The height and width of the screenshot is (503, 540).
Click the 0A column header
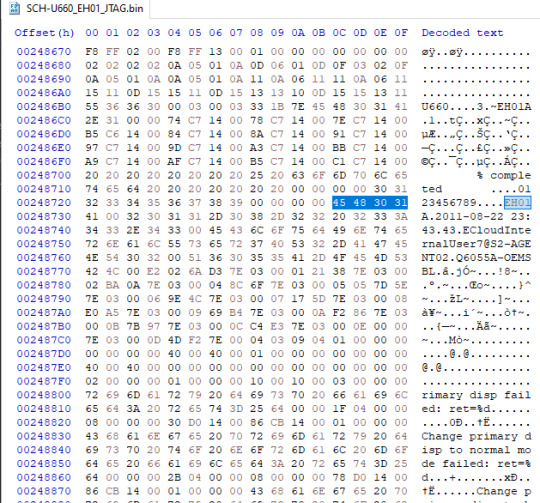pyautogui.click(x=298, y=33)
